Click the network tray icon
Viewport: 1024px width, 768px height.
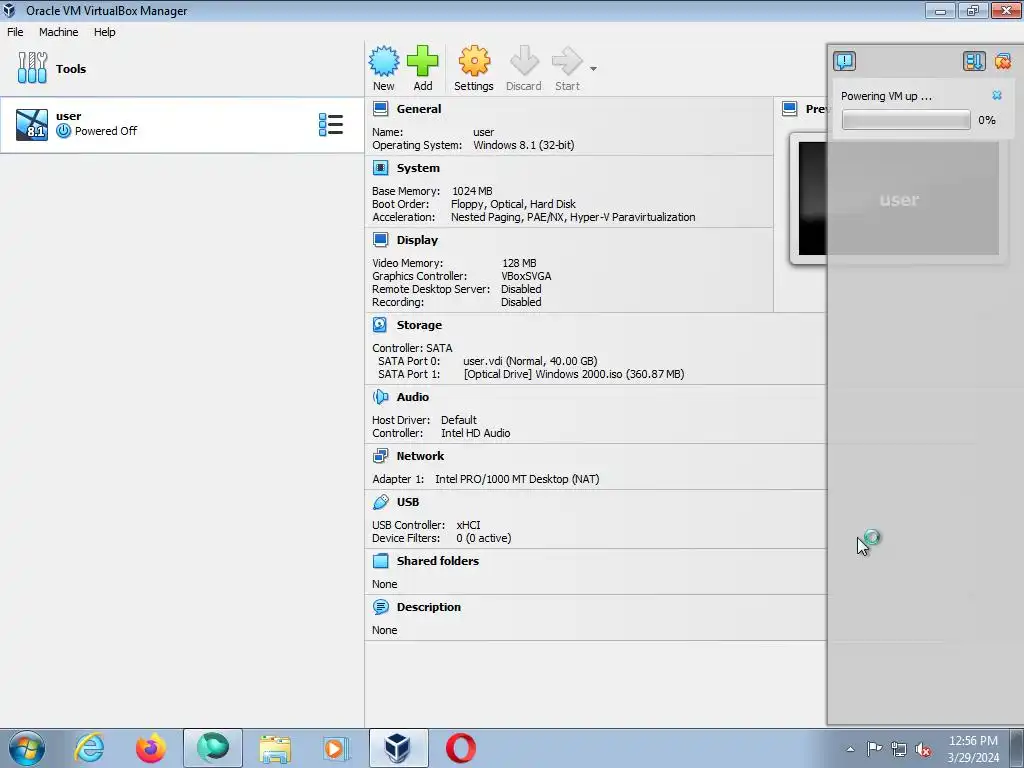pos(899,749)
